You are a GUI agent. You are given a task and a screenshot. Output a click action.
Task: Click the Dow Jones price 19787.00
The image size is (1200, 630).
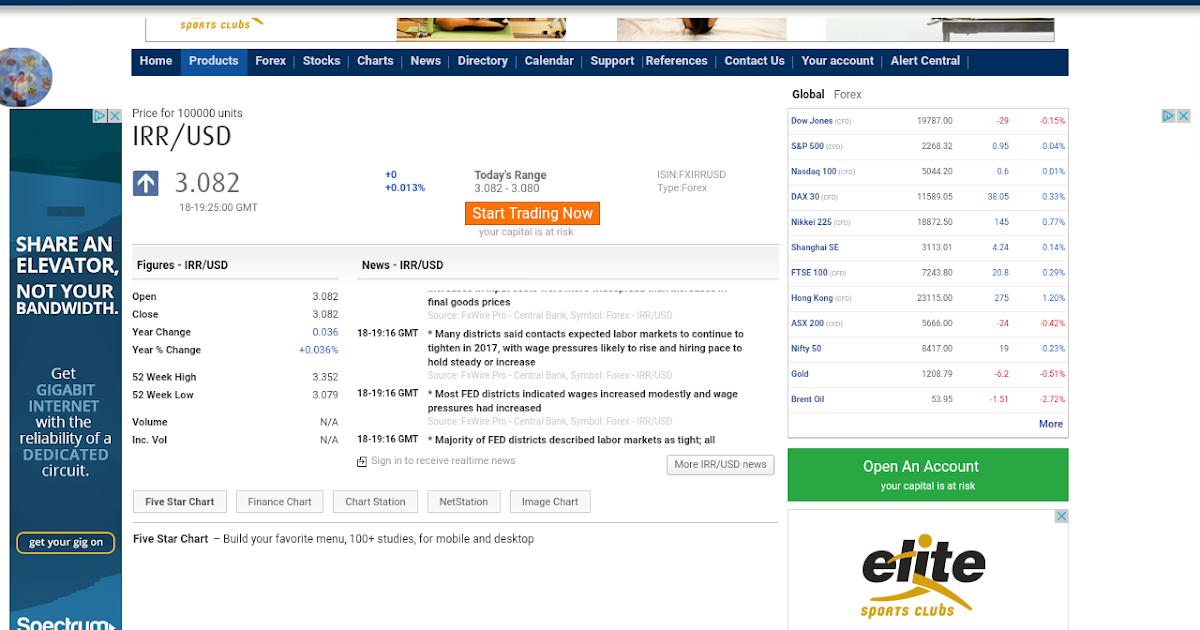(x=934, y=121)
